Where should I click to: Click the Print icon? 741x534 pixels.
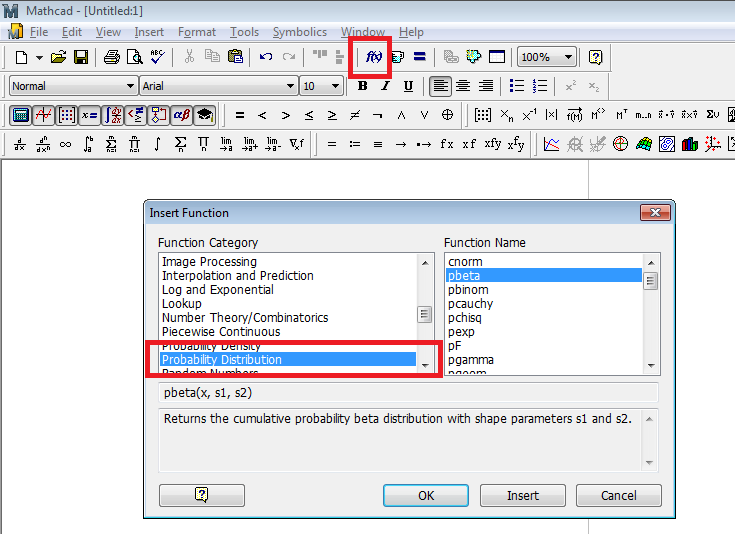(112, 57)
